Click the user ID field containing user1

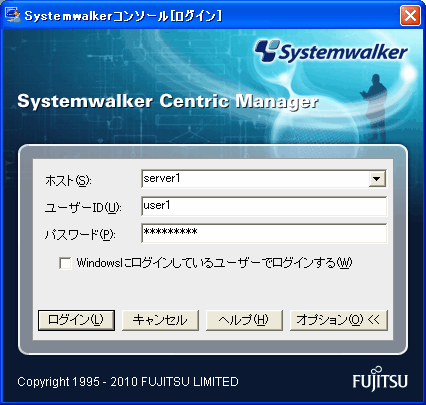coord(264,206)
